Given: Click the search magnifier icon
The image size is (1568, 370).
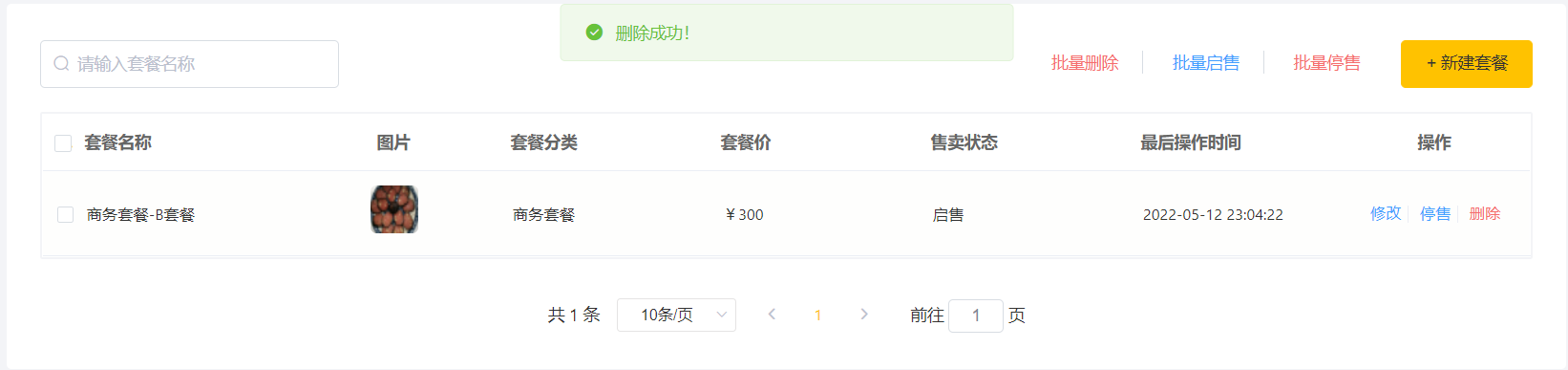Looking at the screenshot, I should click(x=61, y=64).
